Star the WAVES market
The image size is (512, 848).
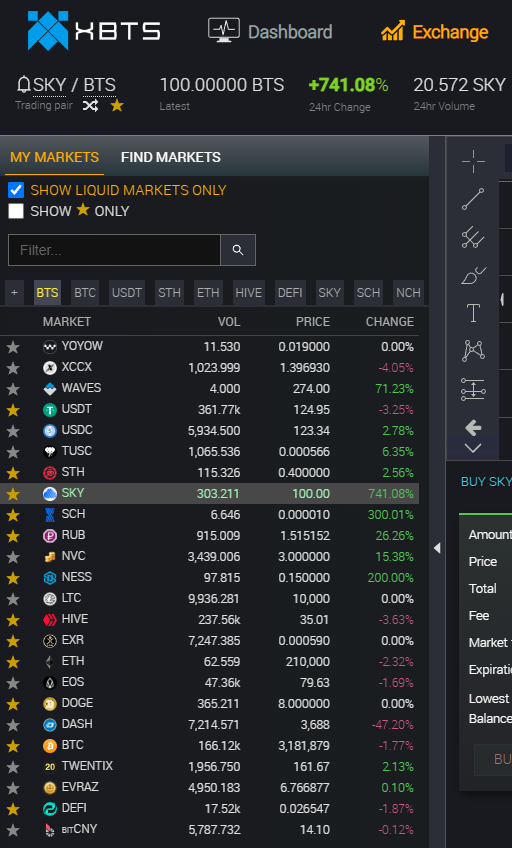tap(13, 389)
